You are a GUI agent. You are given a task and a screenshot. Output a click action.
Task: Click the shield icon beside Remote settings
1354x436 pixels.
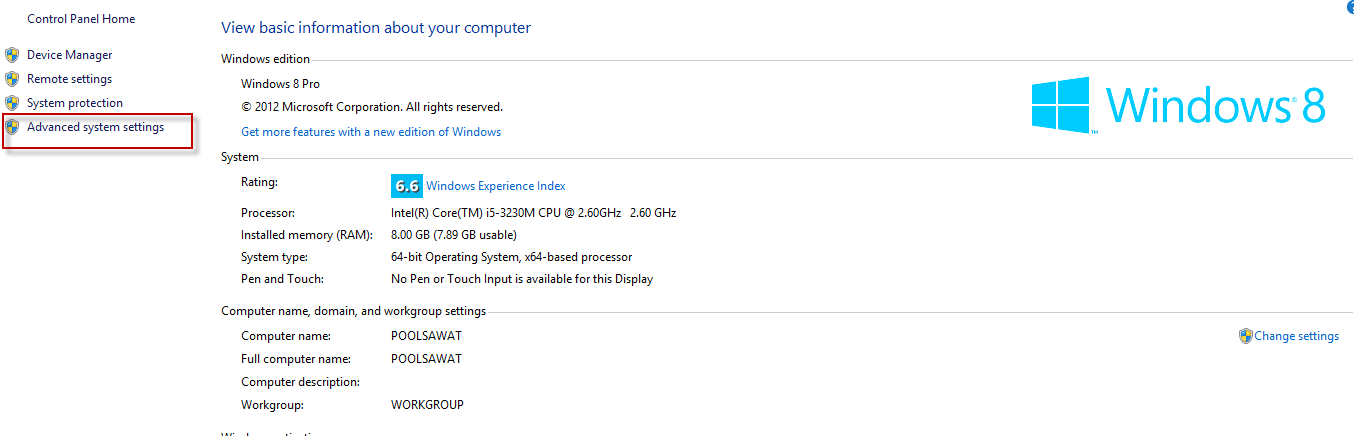click(12, 79)
